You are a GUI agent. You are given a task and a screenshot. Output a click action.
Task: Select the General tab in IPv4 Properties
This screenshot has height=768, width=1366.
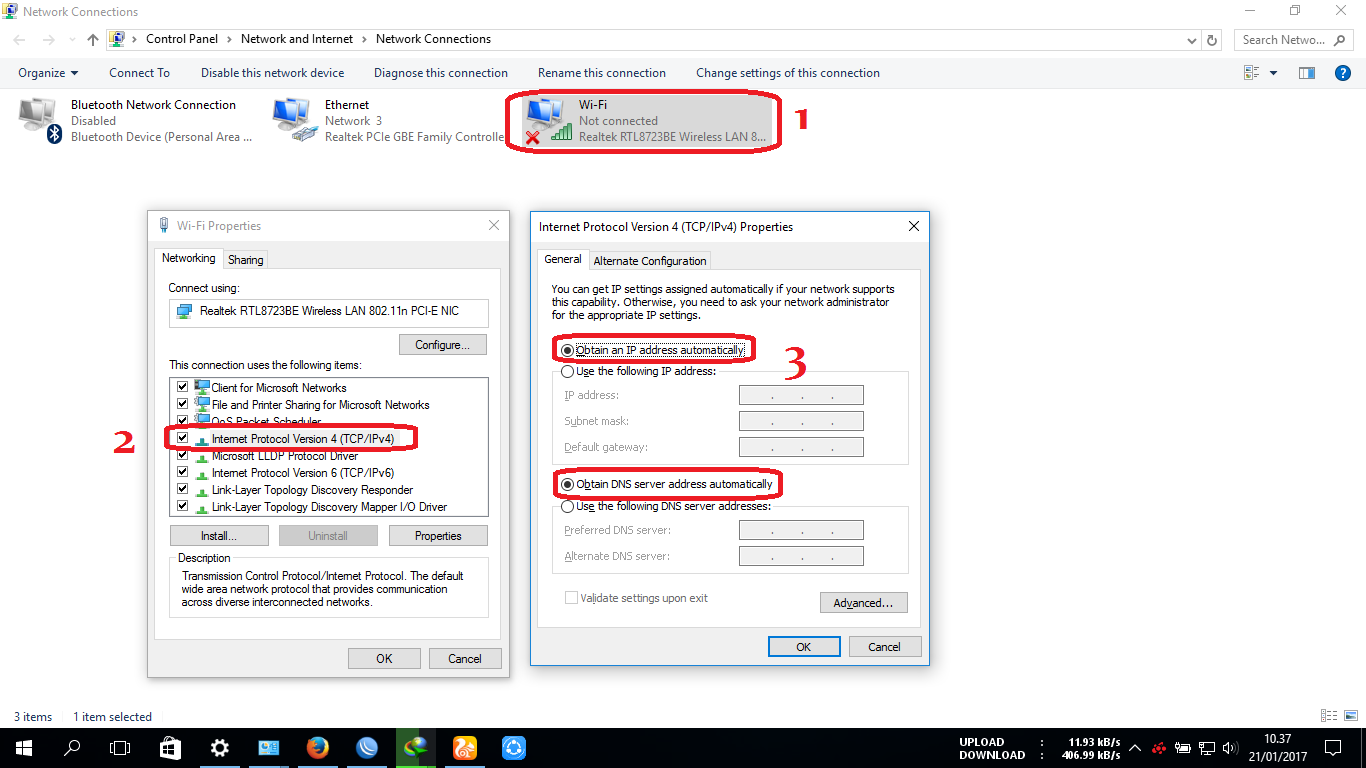point(563,259)
